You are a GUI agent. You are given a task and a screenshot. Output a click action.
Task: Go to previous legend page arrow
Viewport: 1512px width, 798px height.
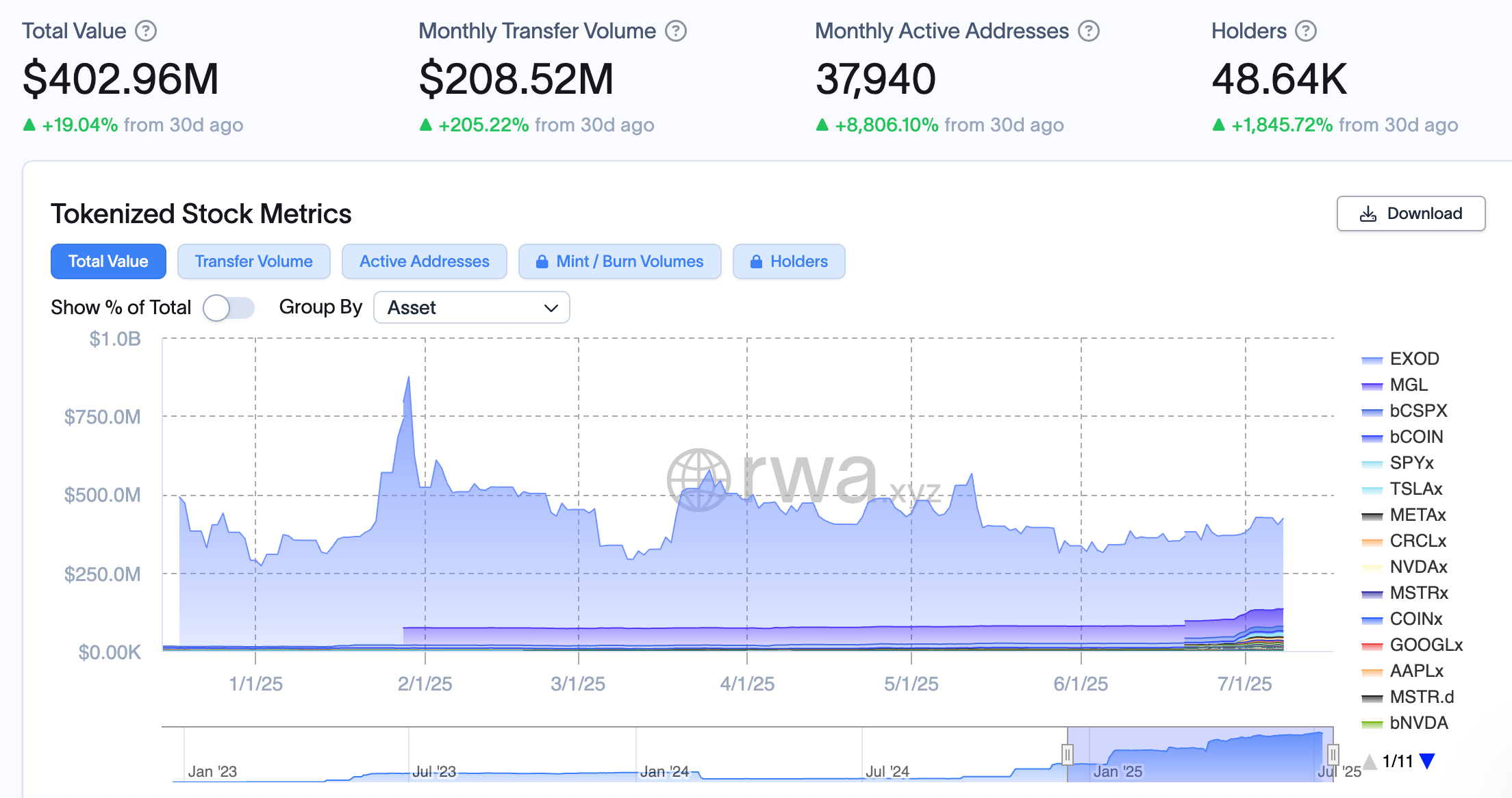1370,761
